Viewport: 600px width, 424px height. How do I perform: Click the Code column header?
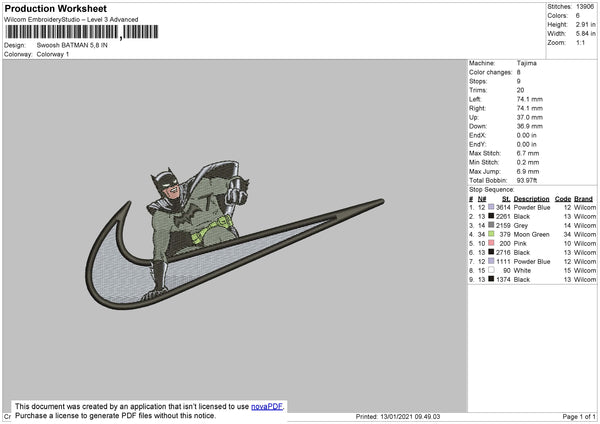[x=563, y=198]
